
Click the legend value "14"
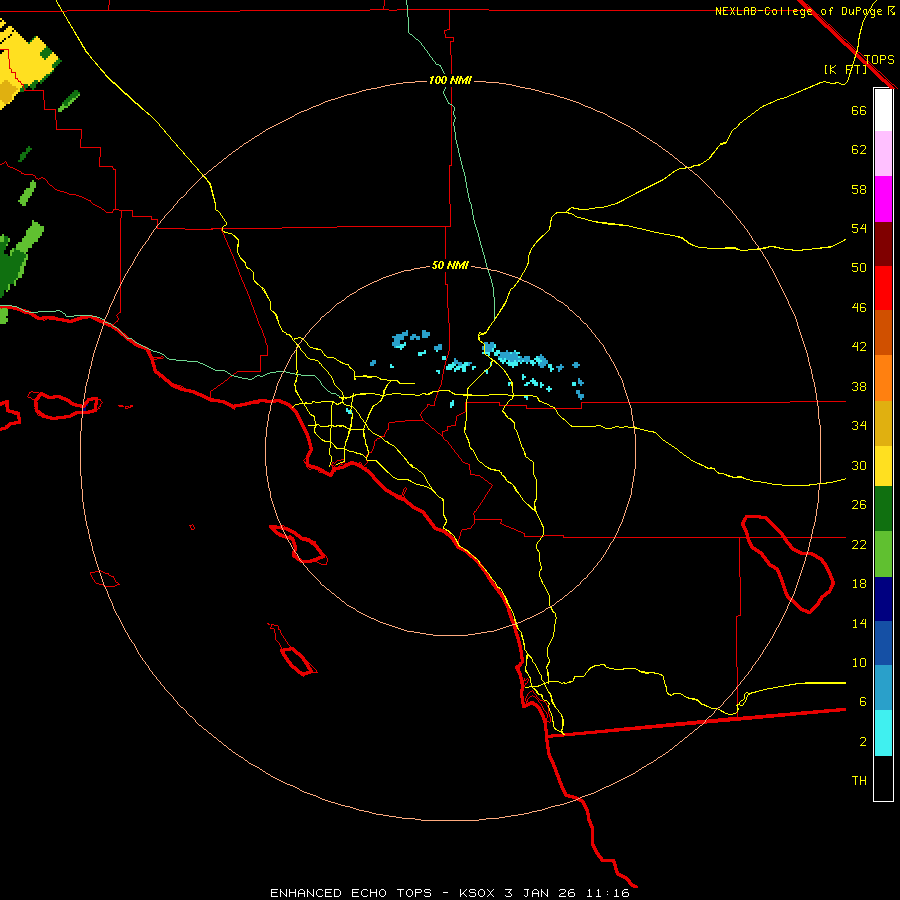point(859,623)
